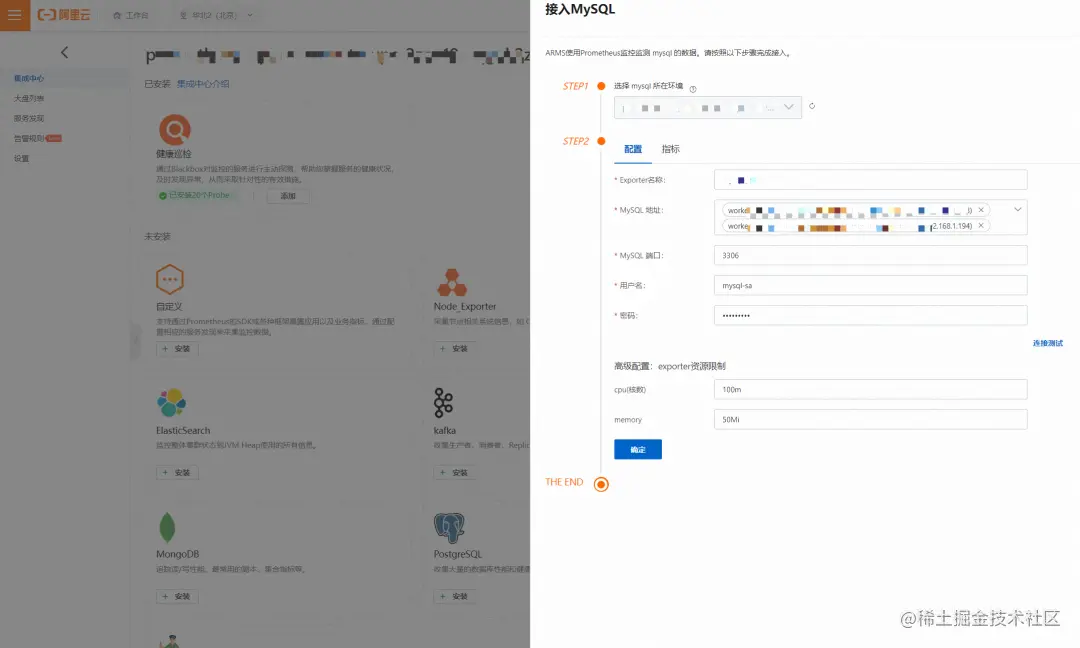Click the 接入MySQL panel title
This screenshot has width=1080, height=648.
coord(580,10)
